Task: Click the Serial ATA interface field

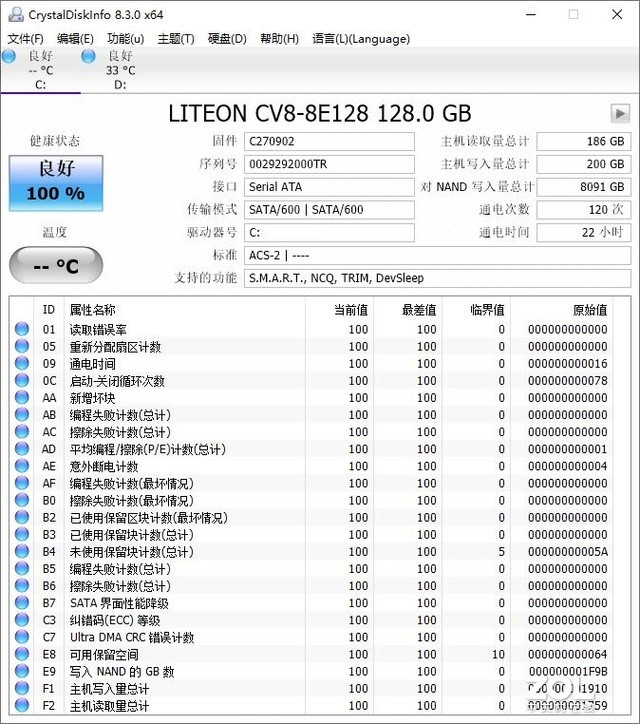Action: coord(329,187)
